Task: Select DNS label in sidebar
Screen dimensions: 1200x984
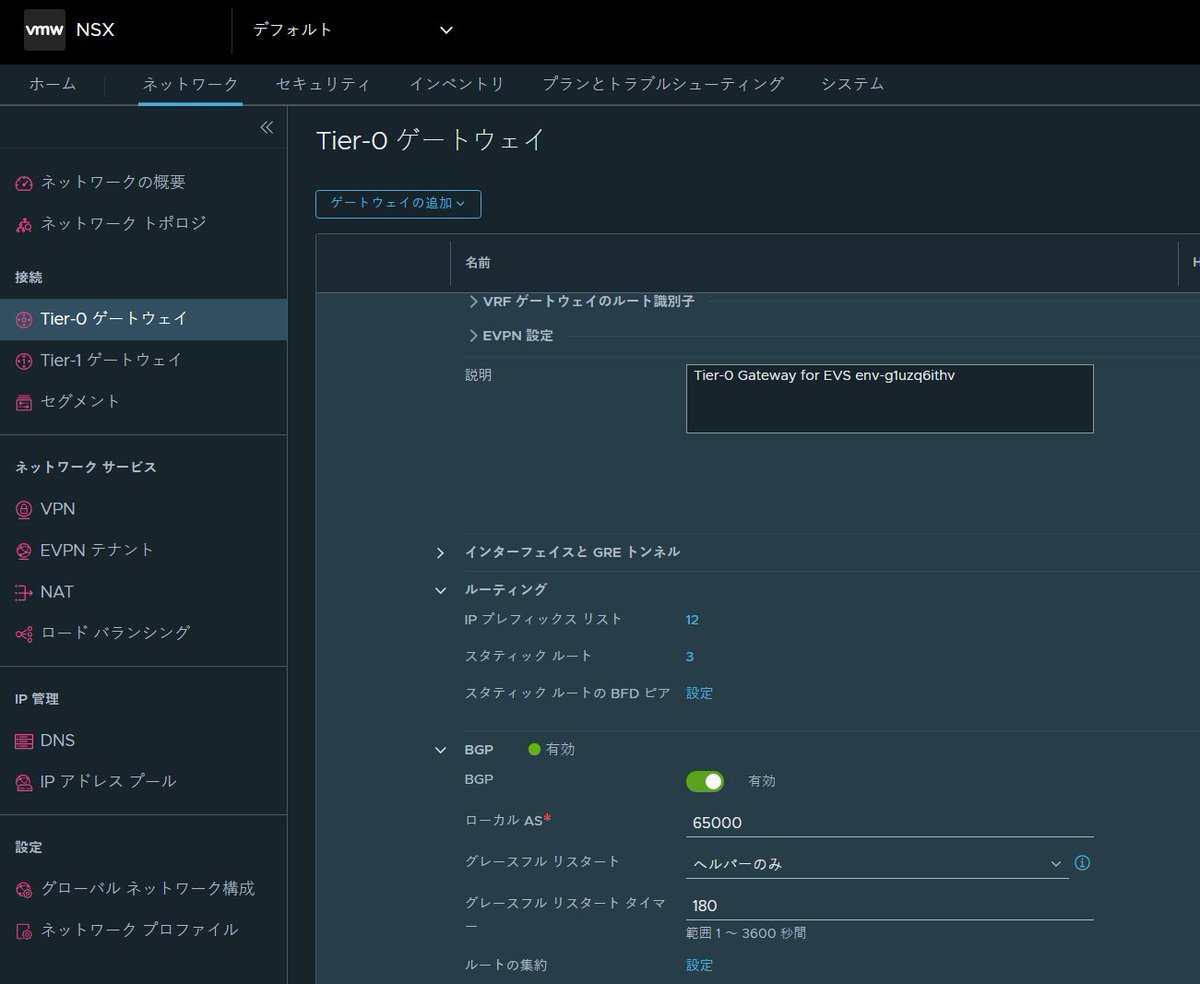Action: pos(58,741)
